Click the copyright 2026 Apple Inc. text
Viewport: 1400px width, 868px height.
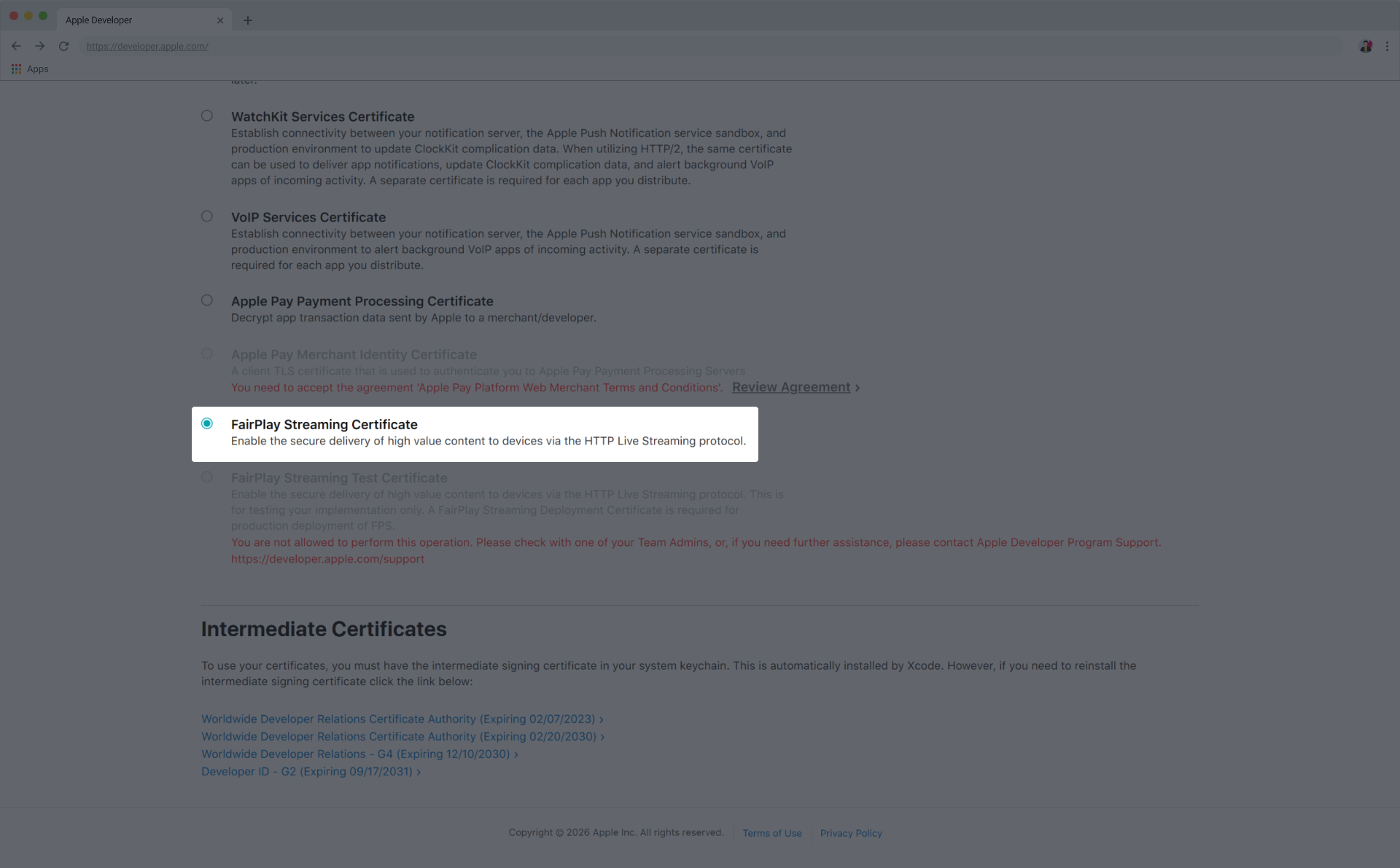tap(616, 832)
